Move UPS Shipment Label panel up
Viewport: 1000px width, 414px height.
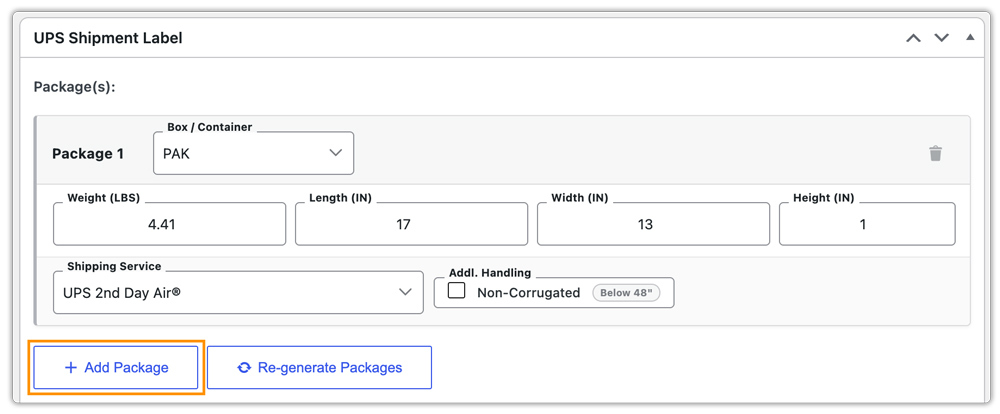913,38
